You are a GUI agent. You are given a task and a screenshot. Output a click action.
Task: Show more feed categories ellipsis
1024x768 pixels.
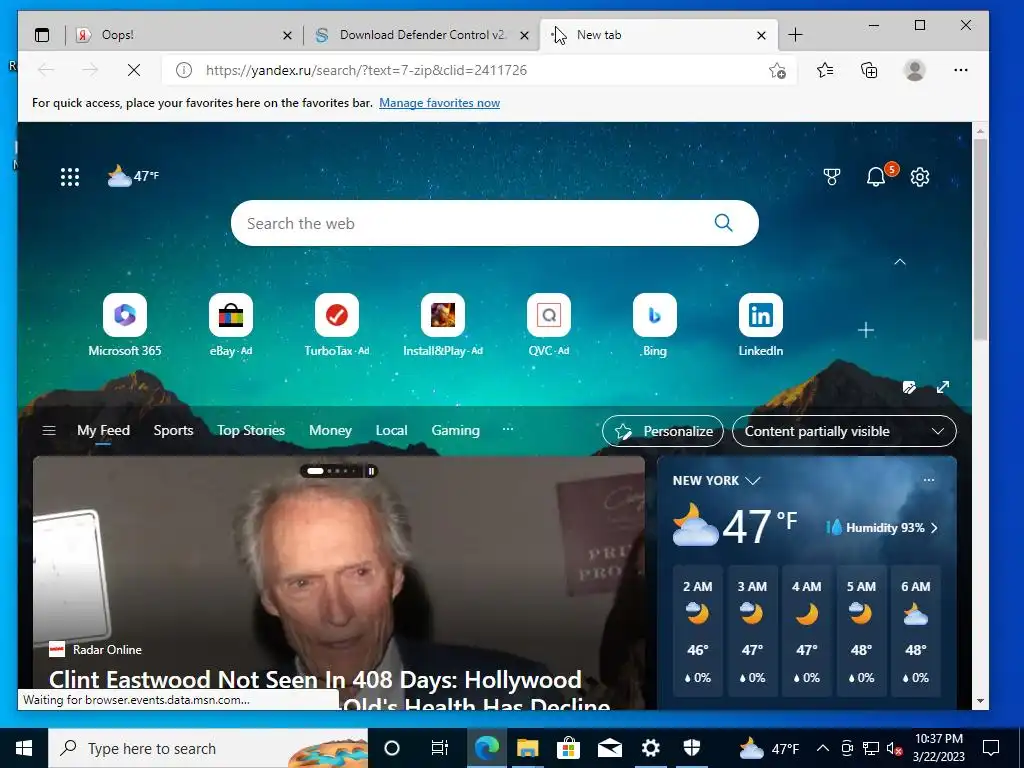click(x=508, y=429)
